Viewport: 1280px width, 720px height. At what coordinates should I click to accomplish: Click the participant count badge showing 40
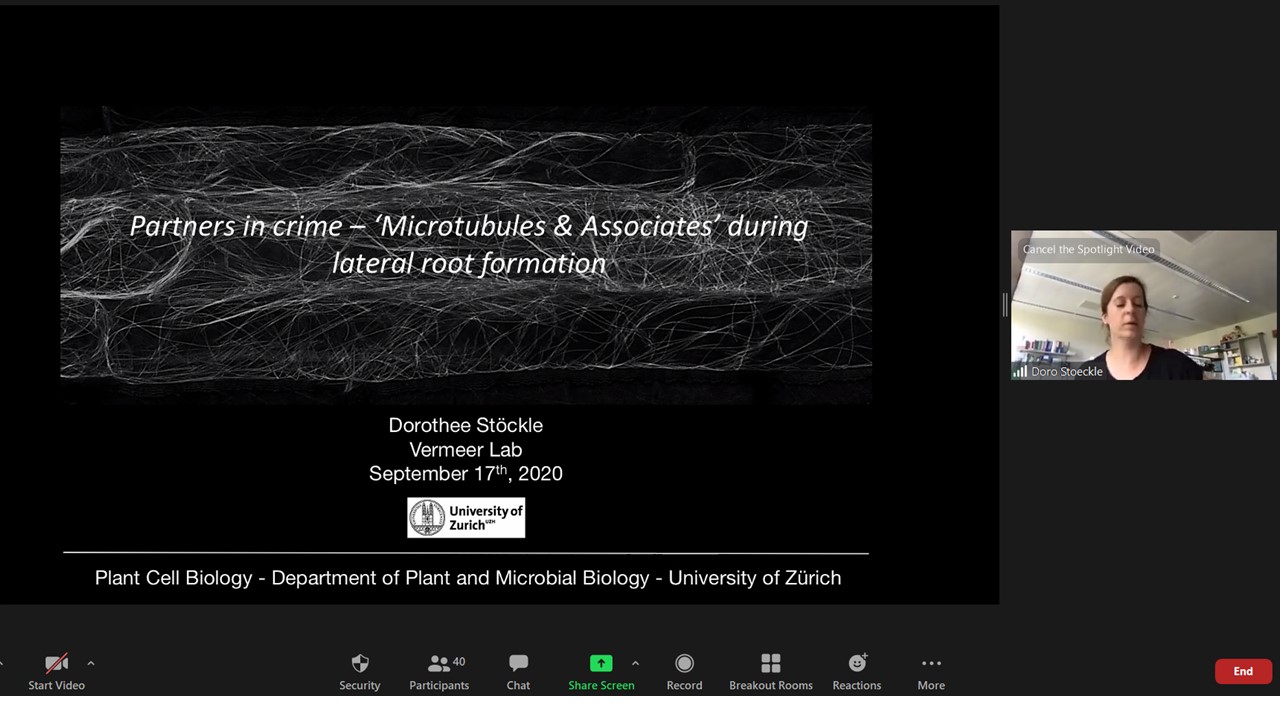coord(459,661)
